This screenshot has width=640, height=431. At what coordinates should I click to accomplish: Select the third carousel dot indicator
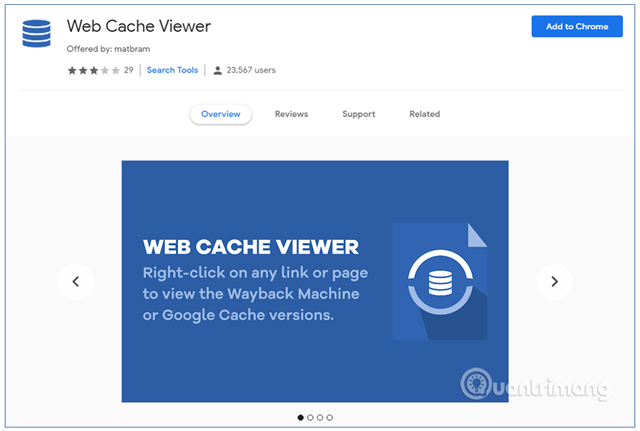[x=320, y=418]
